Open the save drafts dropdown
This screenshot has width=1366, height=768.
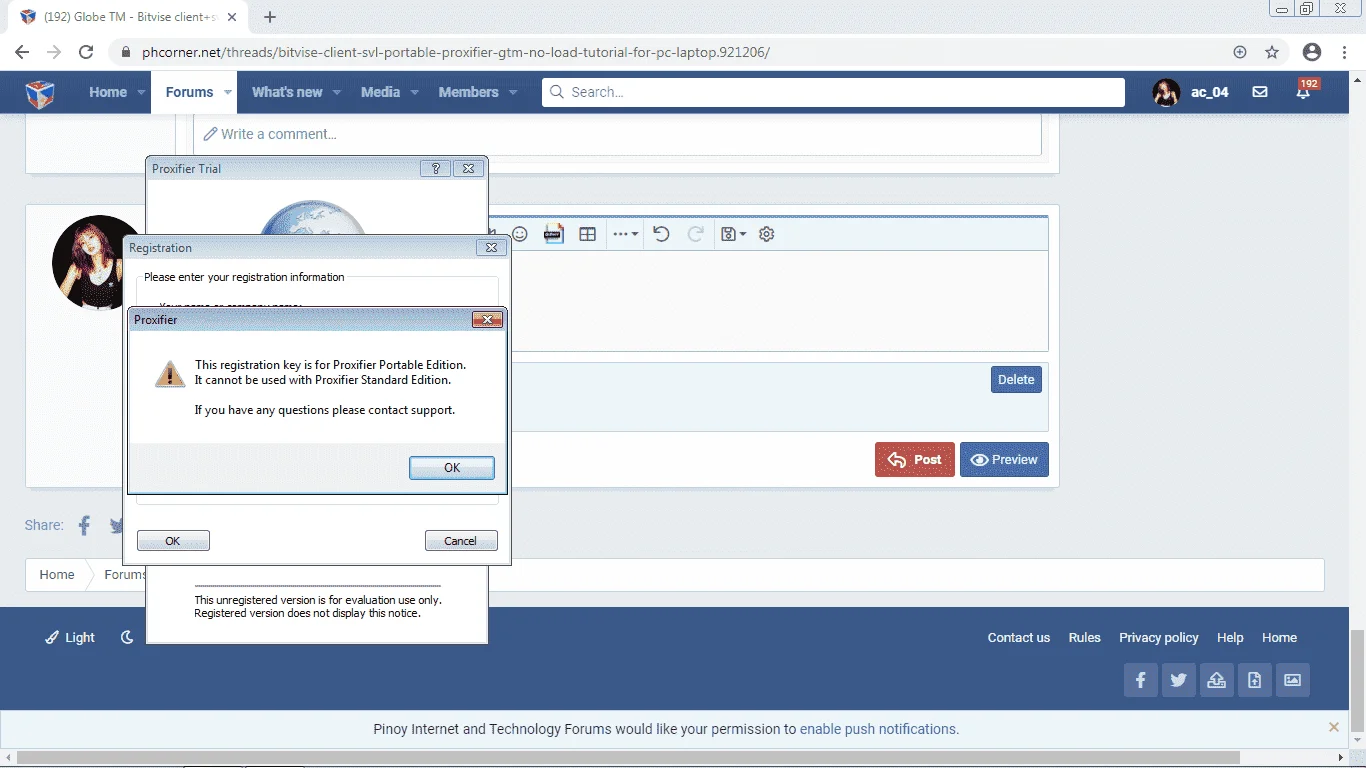[x=733, y=234]
